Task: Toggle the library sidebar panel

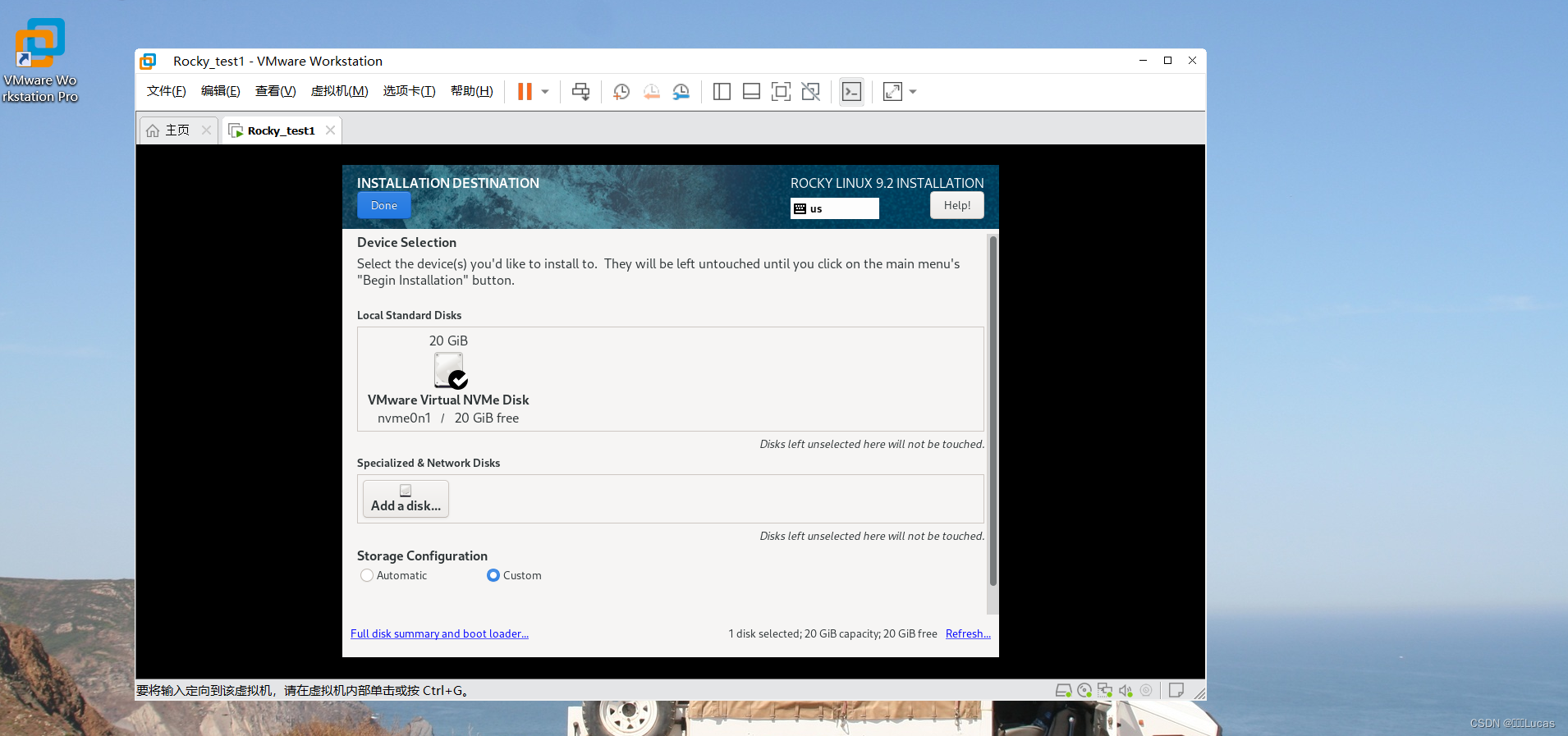Action: pos(722,92)
